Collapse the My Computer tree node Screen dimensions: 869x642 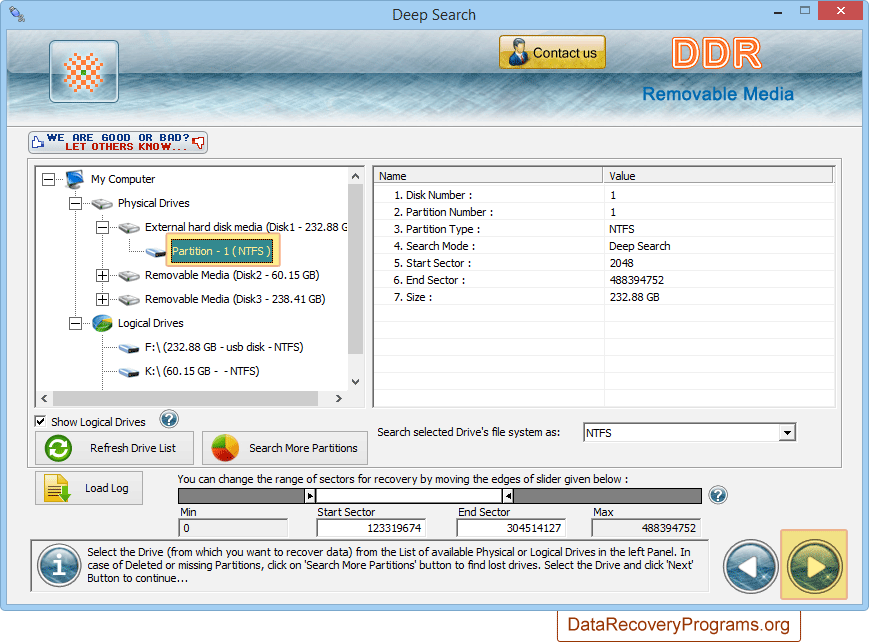coord(49,179)
